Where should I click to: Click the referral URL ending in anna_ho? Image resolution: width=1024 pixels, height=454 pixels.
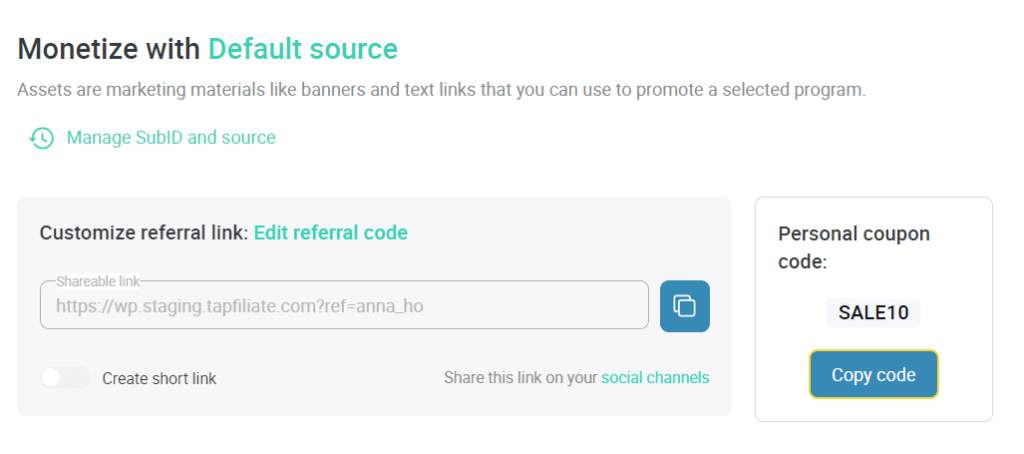239,306
